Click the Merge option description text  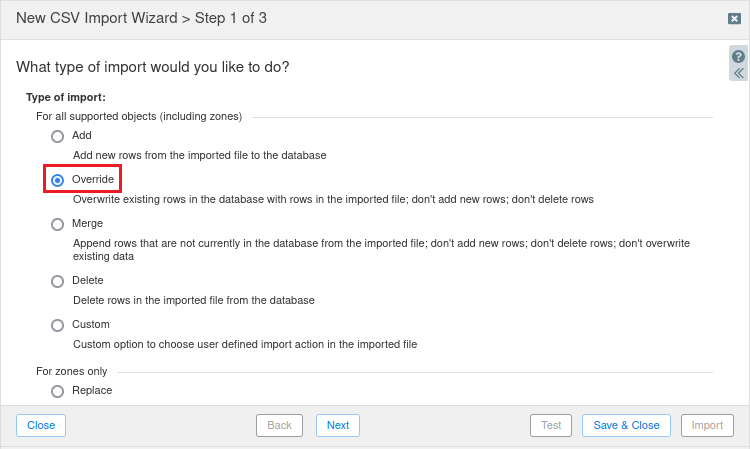pos(381,249)
